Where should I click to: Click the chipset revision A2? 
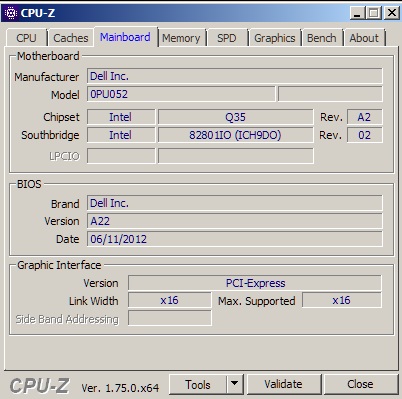coord(365,117)
